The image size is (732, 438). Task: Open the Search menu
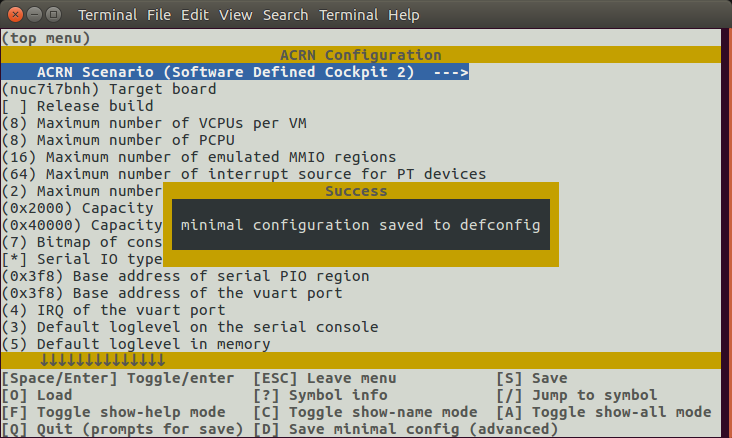coord(285,15)
